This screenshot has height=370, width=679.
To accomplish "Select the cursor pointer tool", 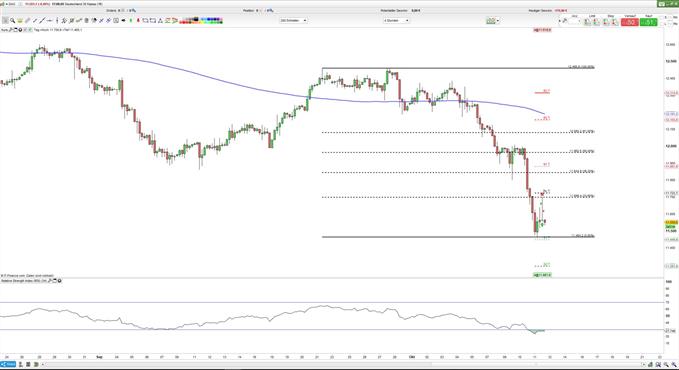I will 5,20.
